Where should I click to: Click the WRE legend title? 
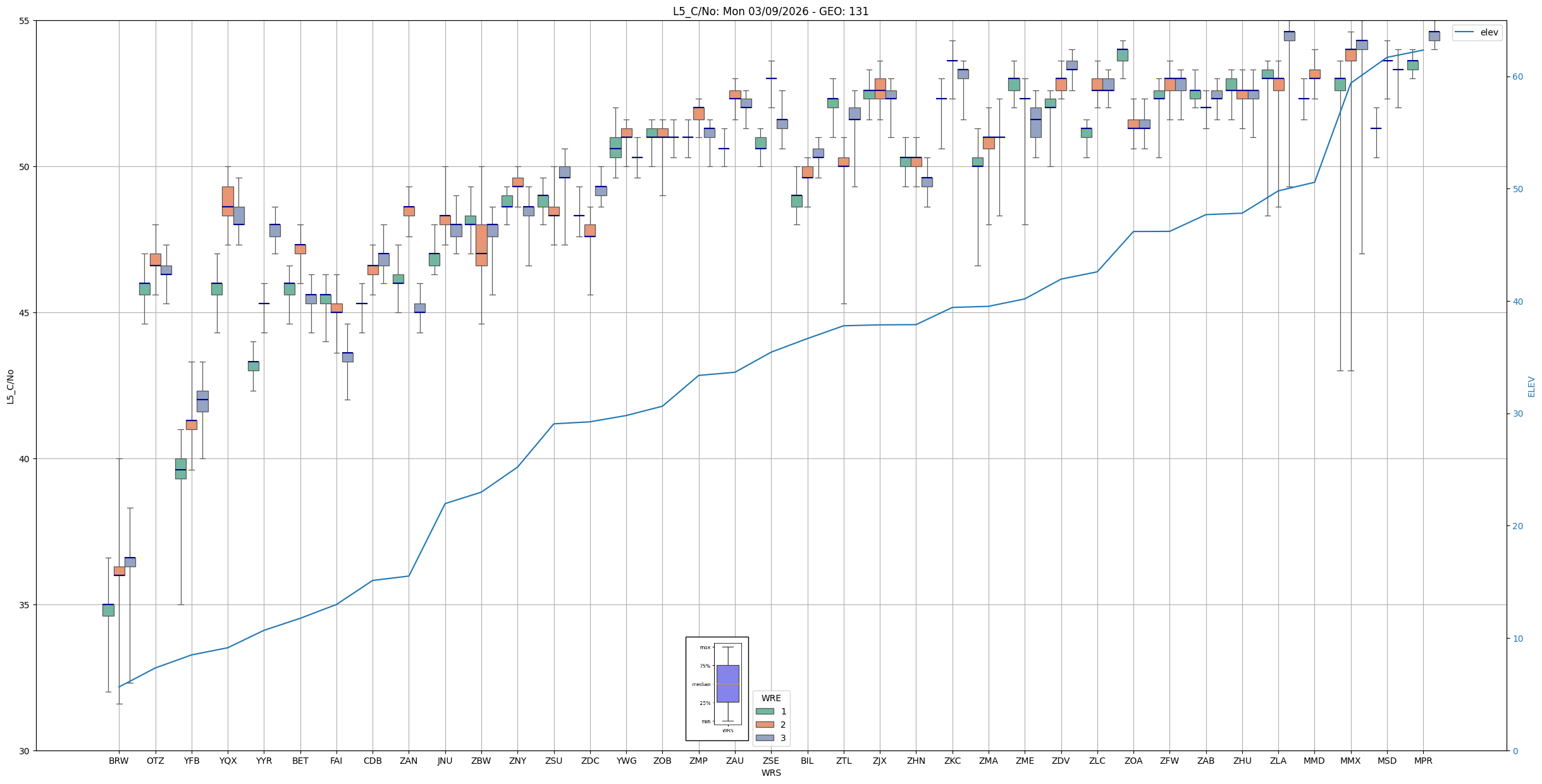tap(771, 698)
